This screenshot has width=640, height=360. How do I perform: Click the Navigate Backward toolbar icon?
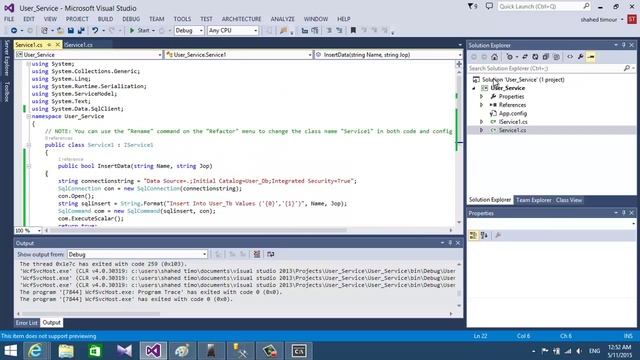(14, 31)
